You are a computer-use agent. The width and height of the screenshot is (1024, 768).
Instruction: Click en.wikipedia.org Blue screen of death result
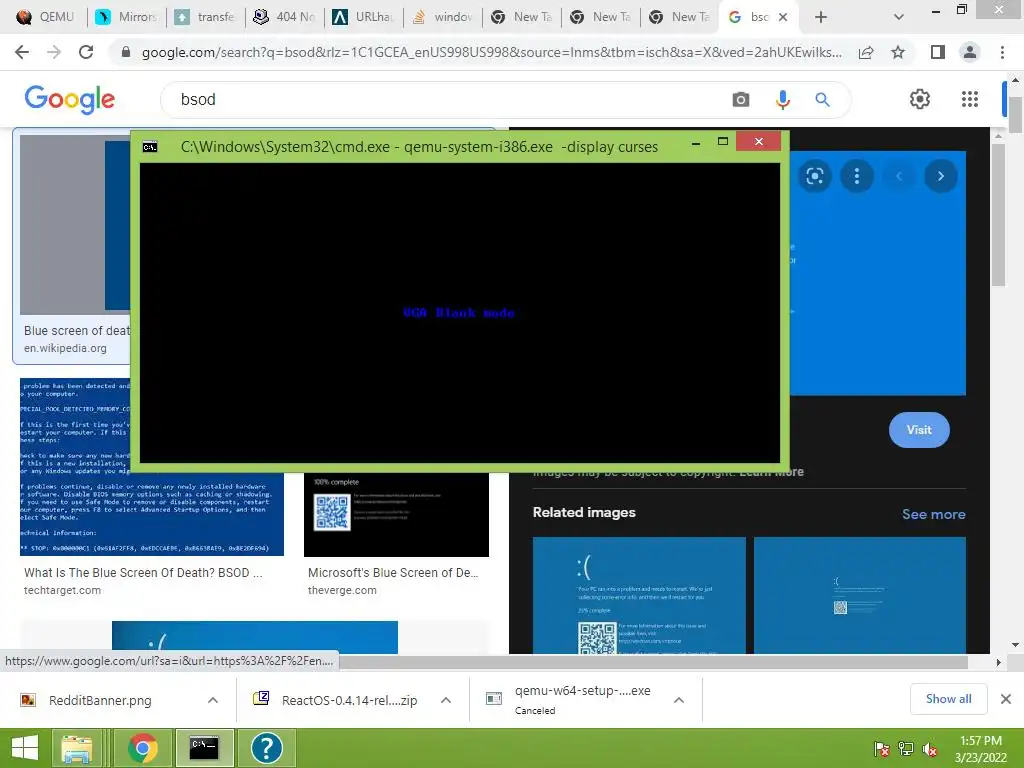tap(76, 339)
